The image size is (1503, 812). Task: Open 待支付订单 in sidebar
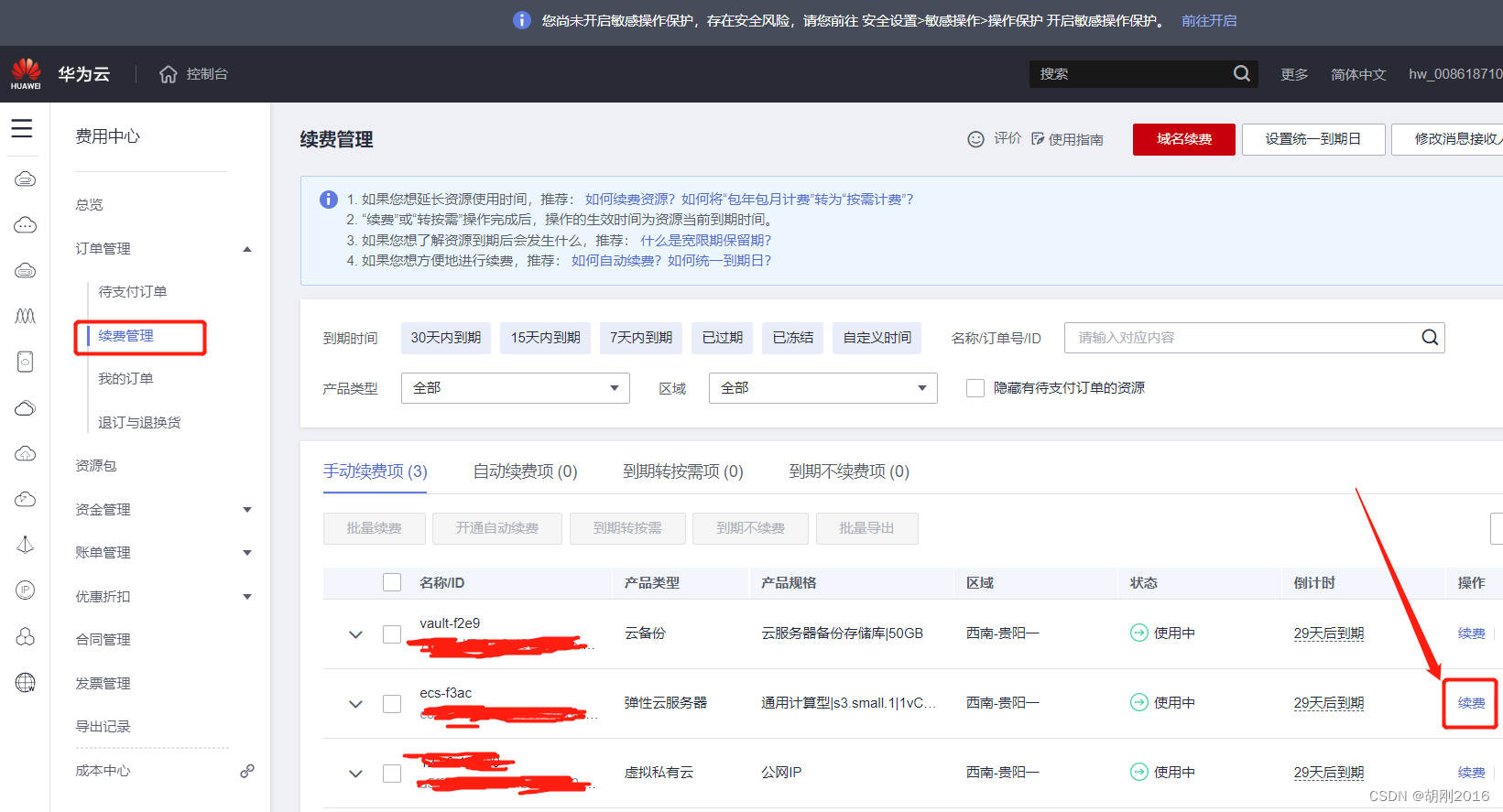tap(133, 292)
